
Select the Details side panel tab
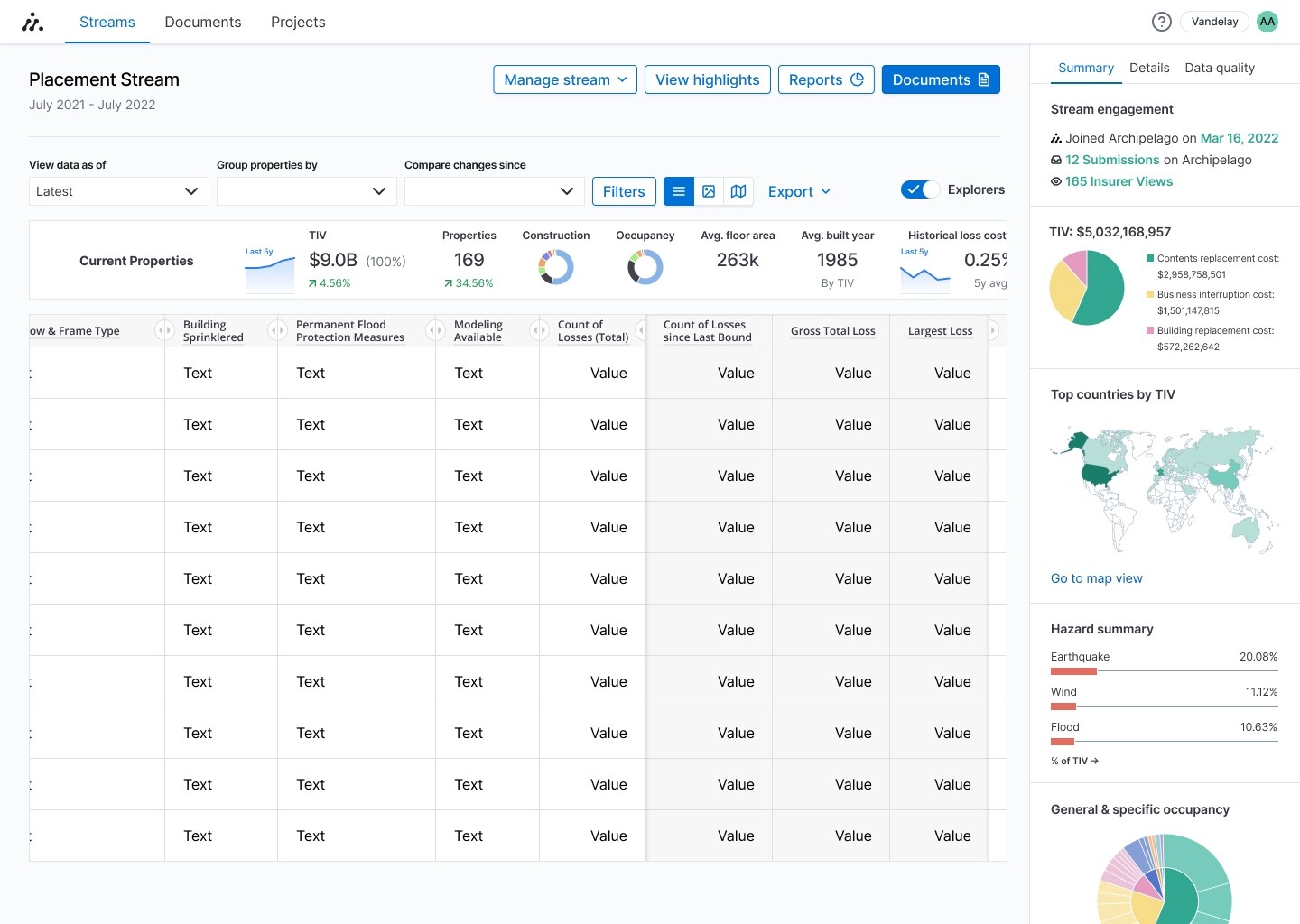pyautogui.click(x=1149, y=68)
